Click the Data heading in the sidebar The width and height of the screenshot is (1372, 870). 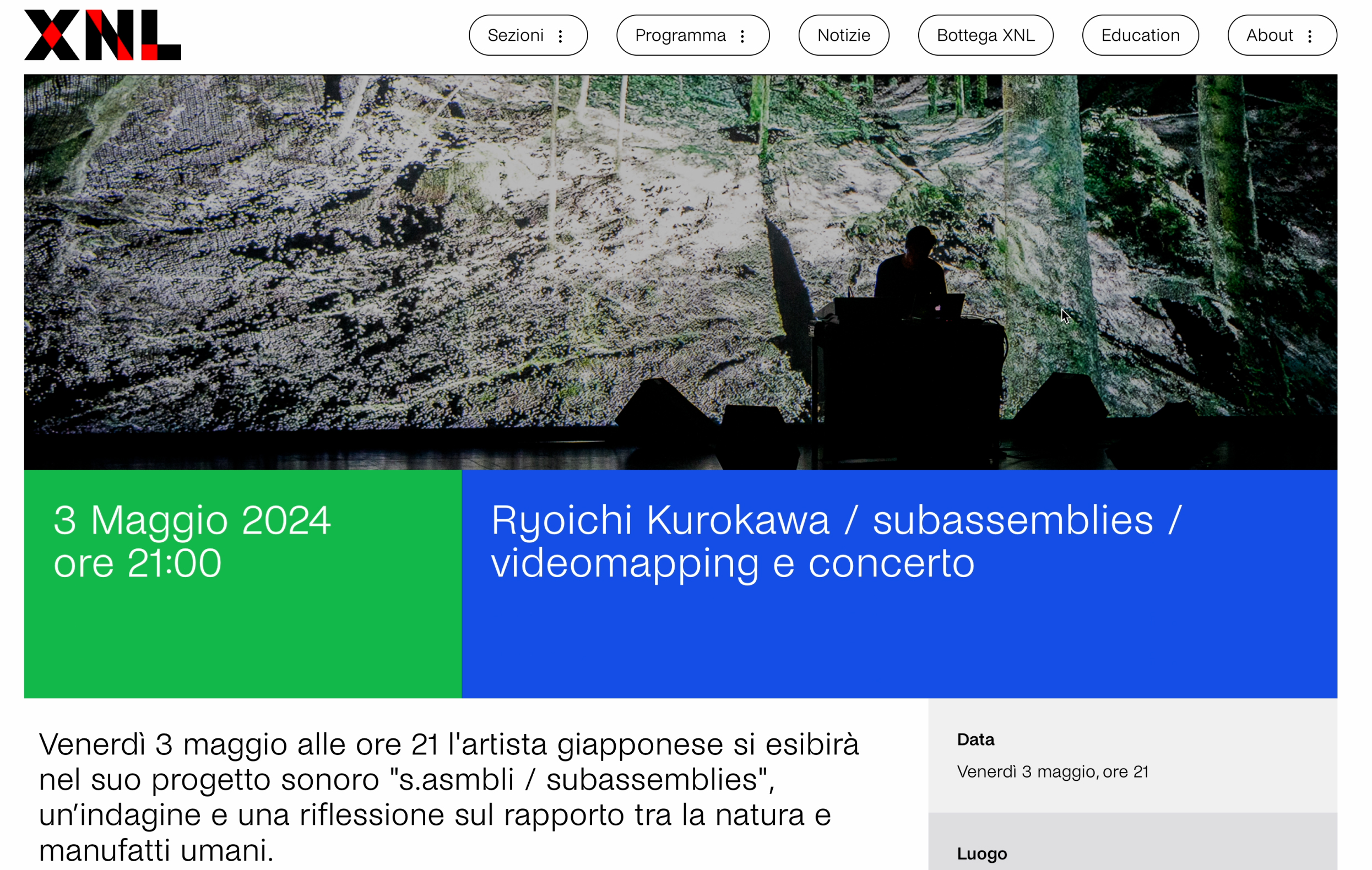[975, 740]
